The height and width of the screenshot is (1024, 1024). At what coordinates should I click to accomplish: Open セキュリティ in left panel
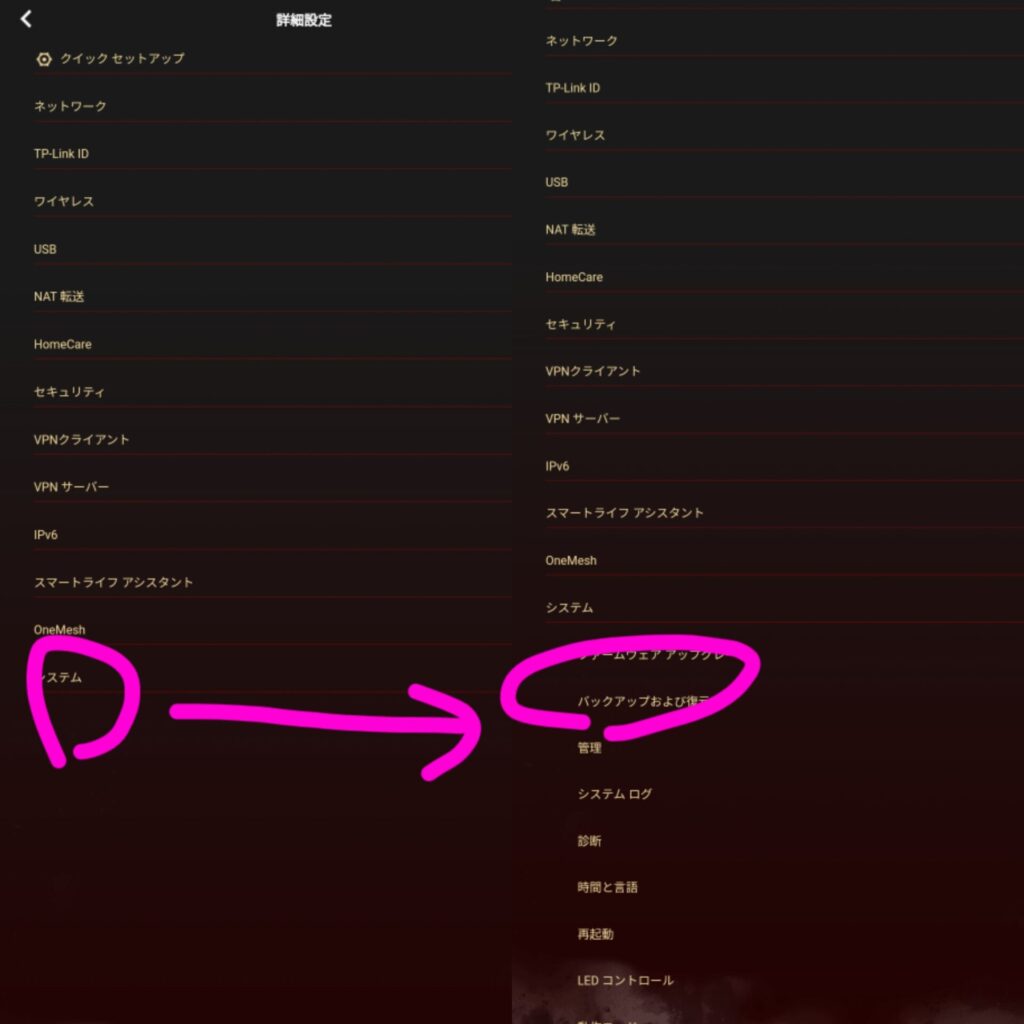[272, 392]
